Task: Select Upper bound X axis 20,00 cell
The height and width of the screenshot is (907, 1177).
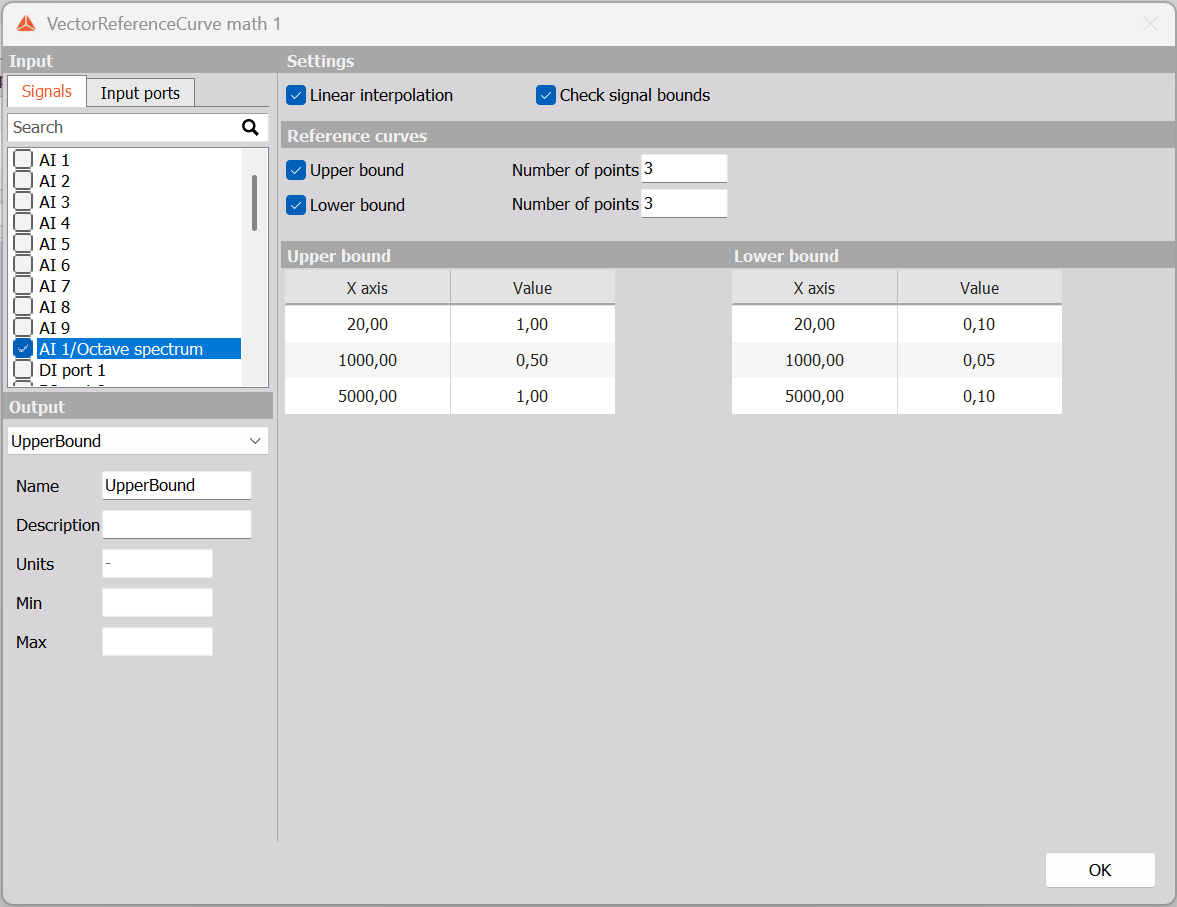Action: [x=367, y=324]
